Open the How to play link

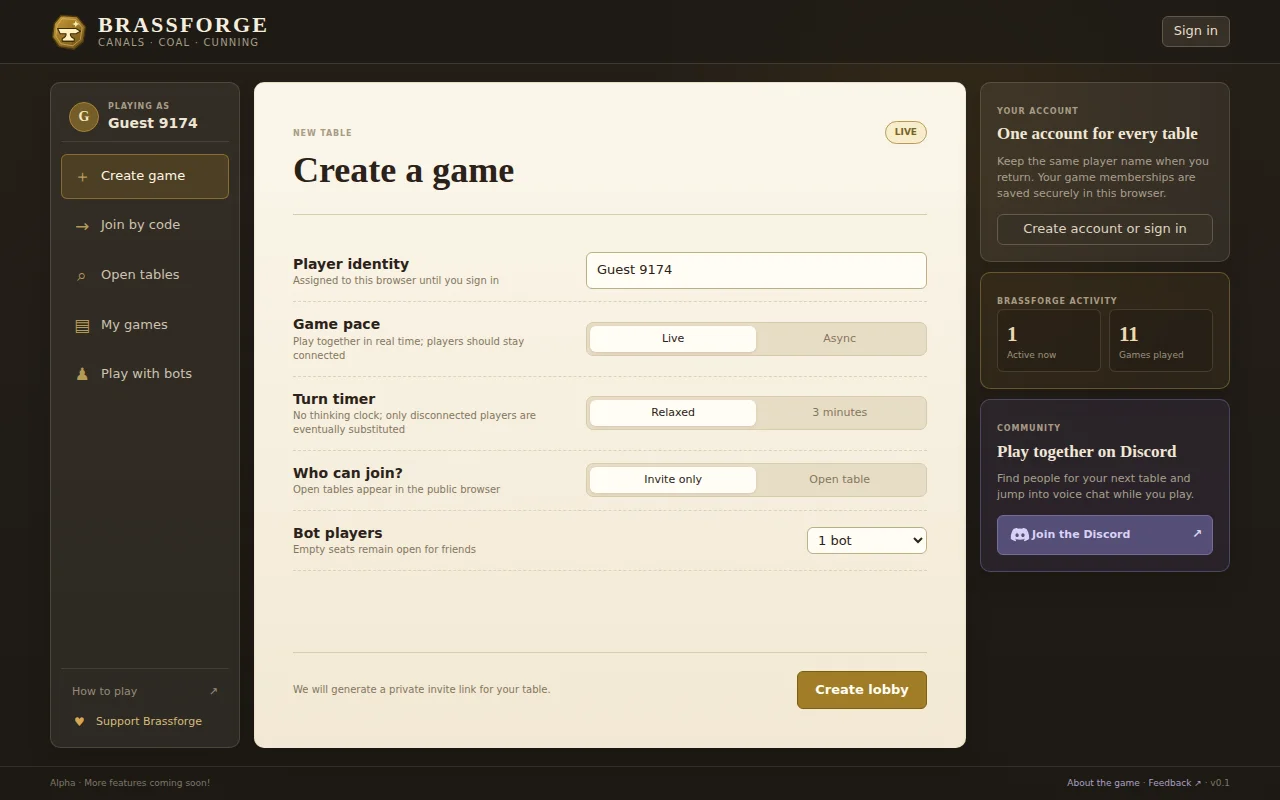(x=145, y=691)
